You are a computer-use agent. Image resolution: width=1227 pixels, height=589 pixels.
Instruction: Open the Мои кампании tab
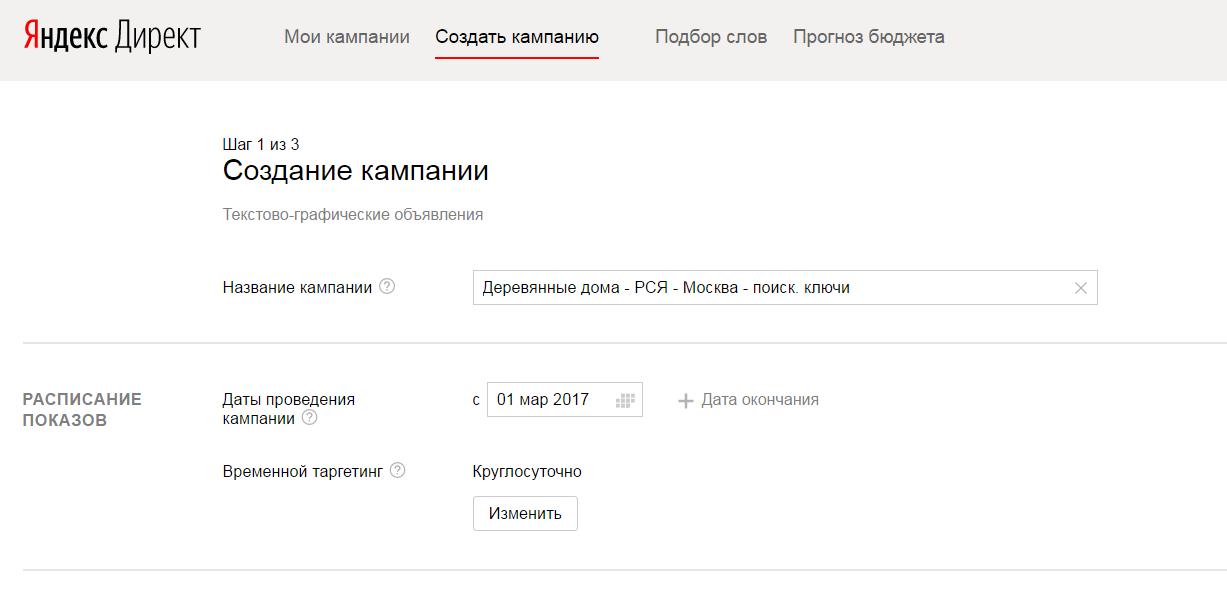pyautogui.click(x=347, y=37)
